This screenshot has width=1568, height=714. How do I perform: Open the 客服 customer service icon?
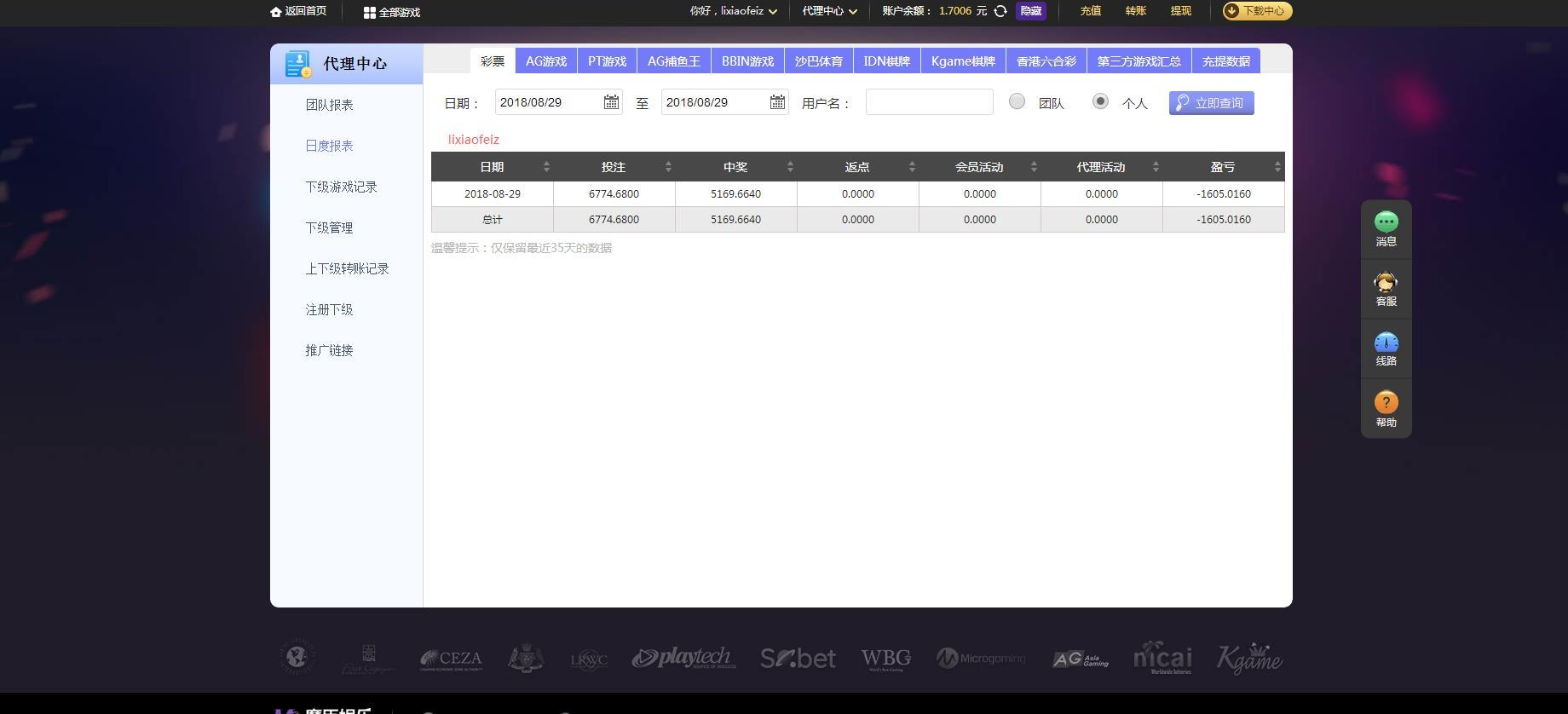point(1386,282)
